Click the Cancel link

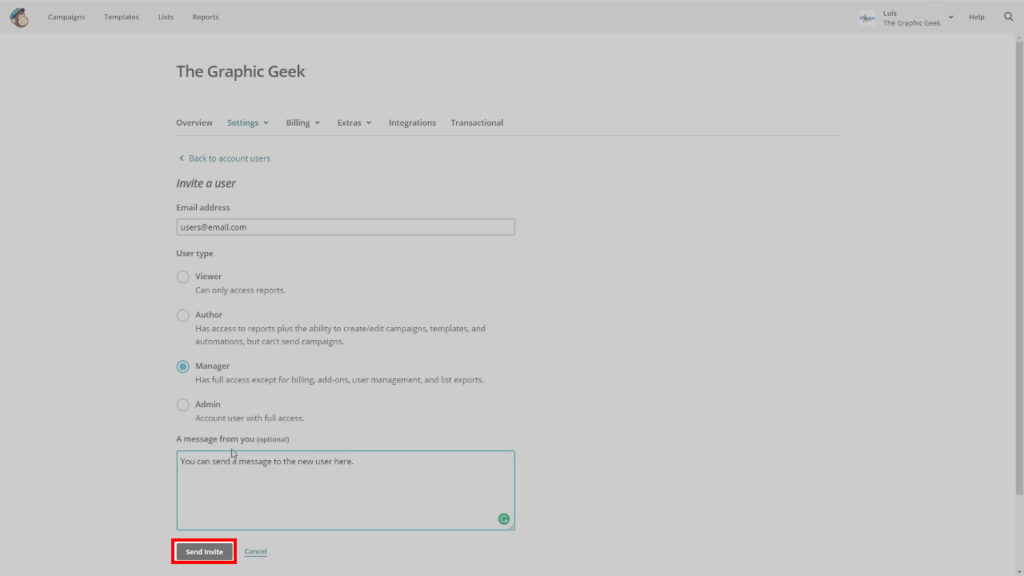click(255, 552)
